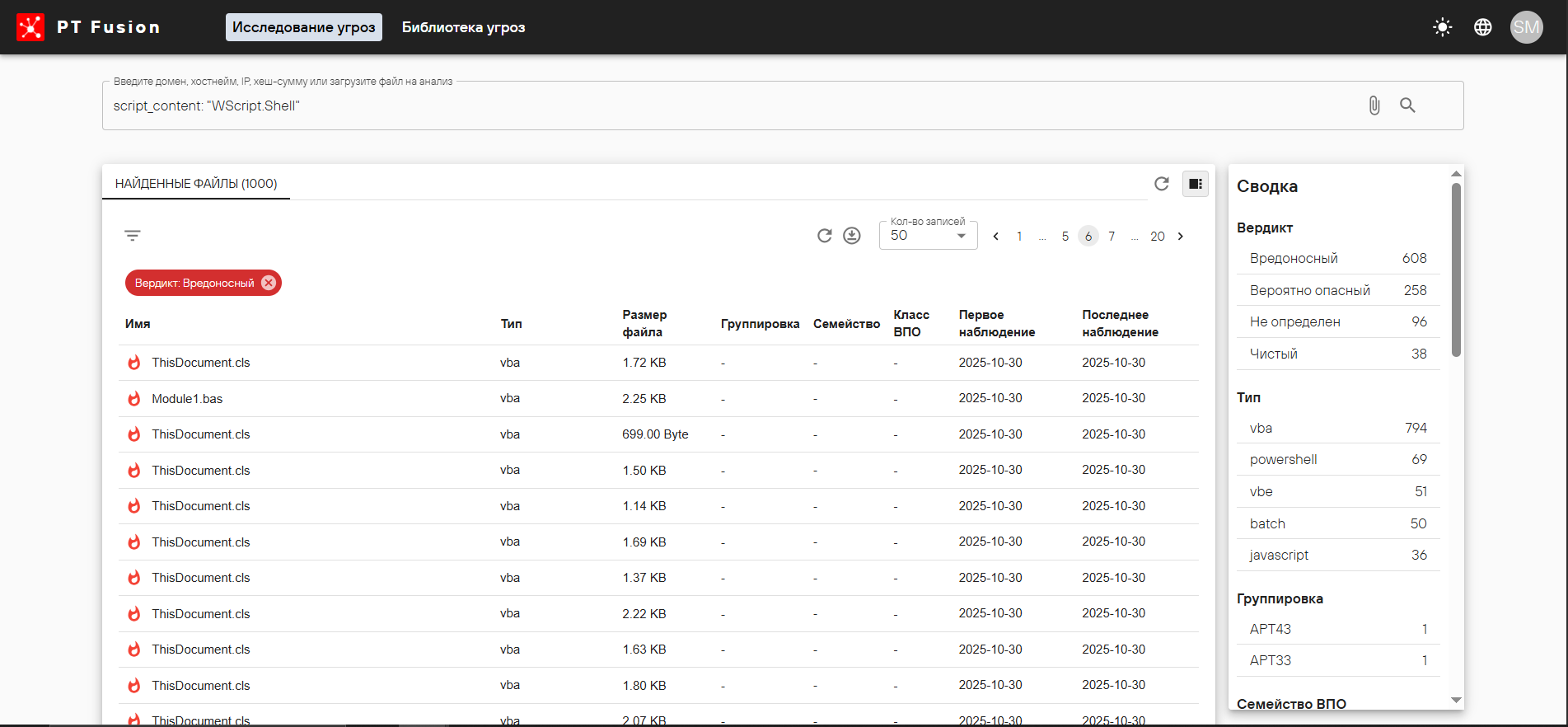Go to page 20 in pagination

1157,237
